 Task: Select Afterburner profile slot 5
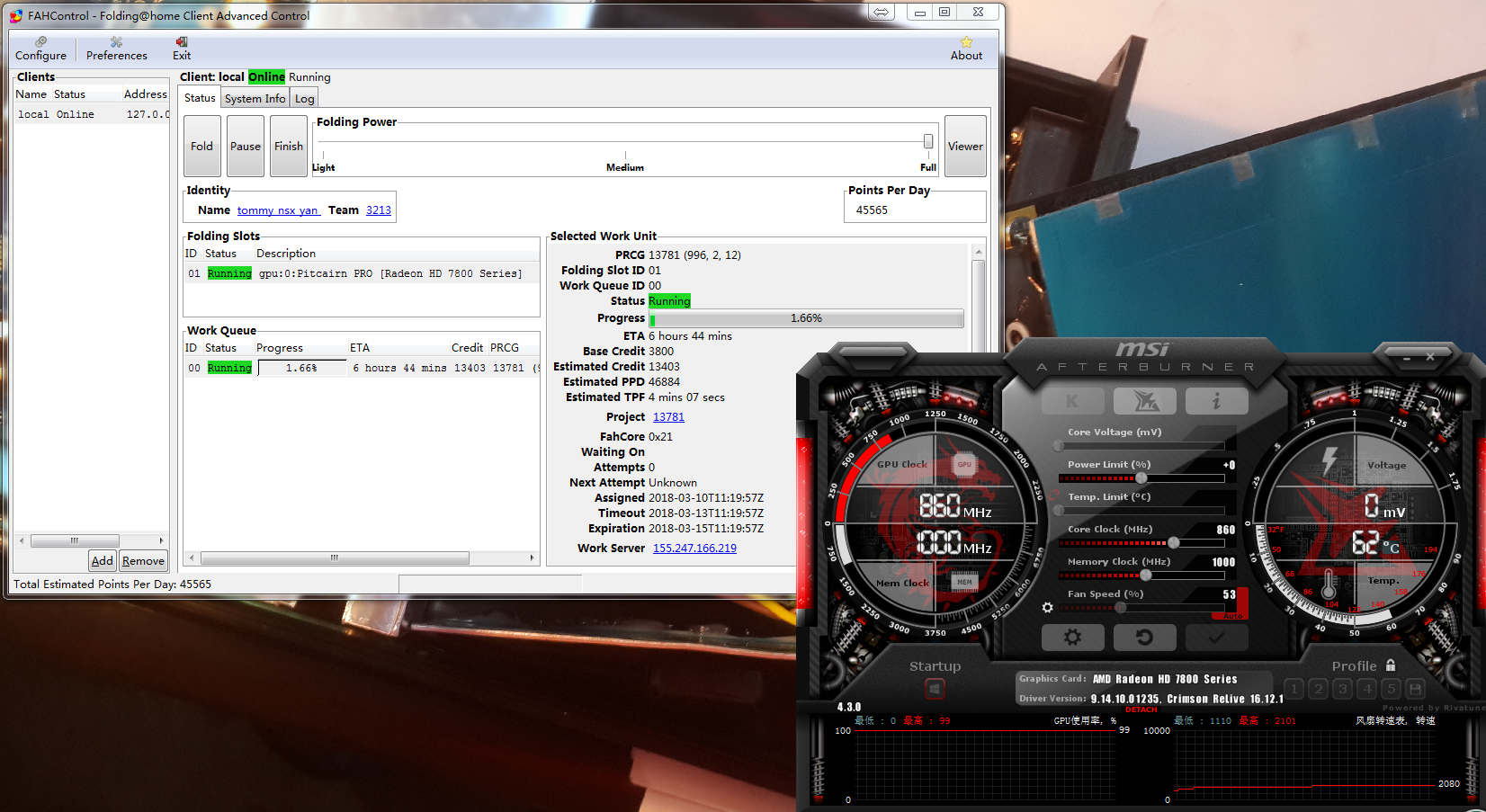pyautogui.click(x=1391, y=689)
